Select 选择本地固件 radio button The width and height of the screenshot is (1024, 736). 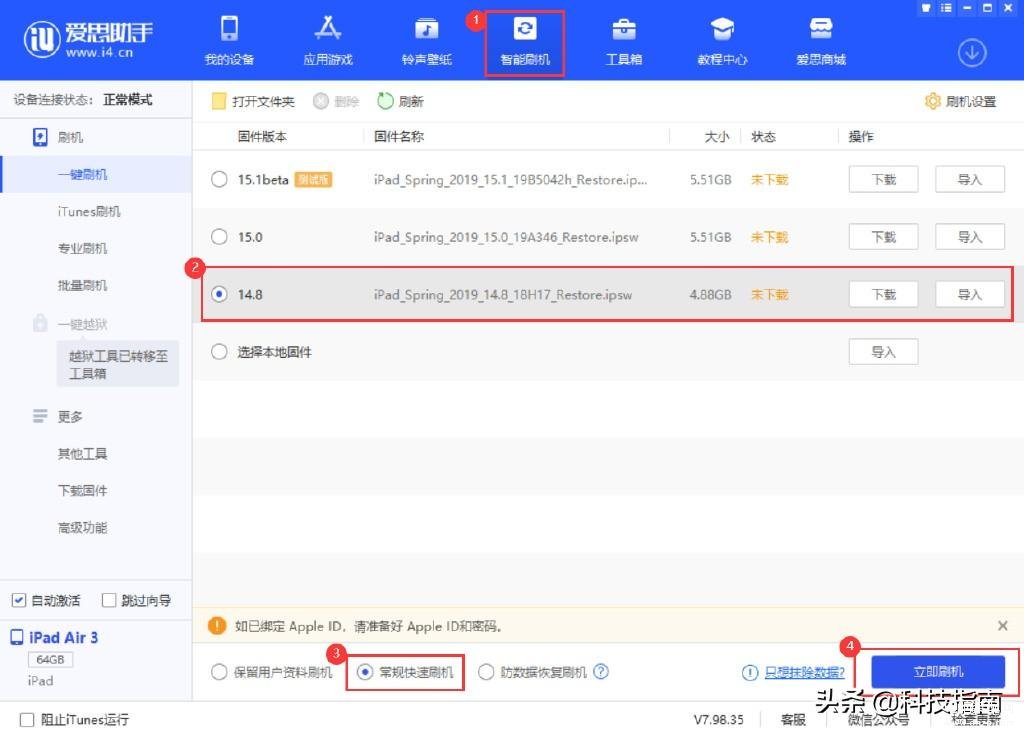tap(219, 351)
